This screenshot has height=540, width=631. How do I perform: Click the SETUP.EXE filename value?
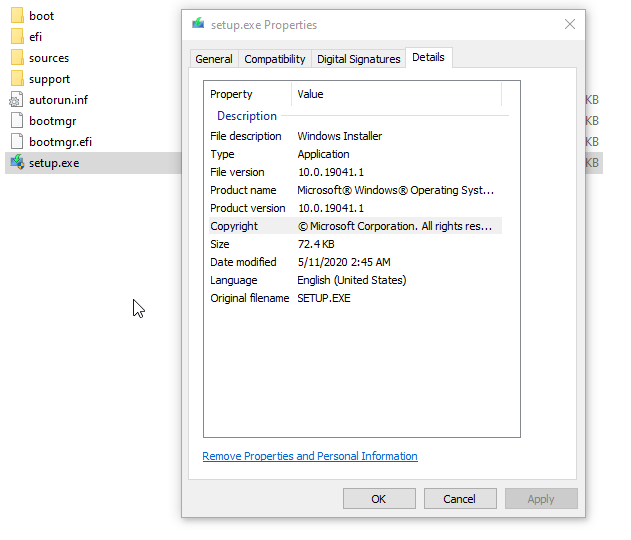coord(324,298)
